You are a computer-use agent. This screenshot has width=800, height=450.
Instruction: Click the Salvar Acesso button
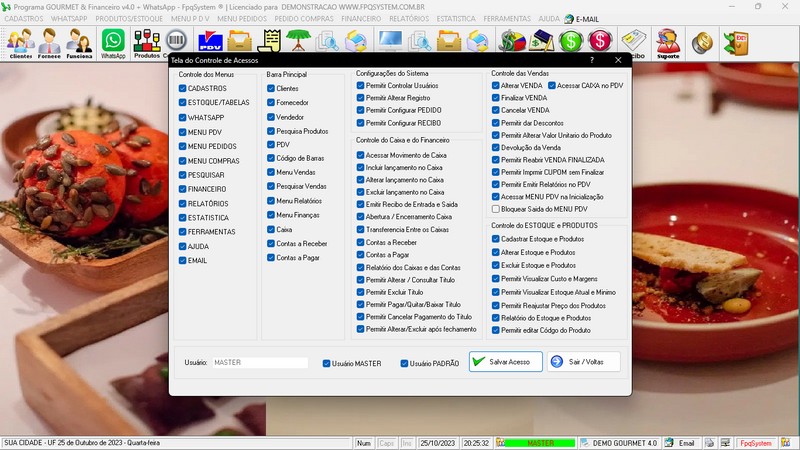click(x=506, y=362)
